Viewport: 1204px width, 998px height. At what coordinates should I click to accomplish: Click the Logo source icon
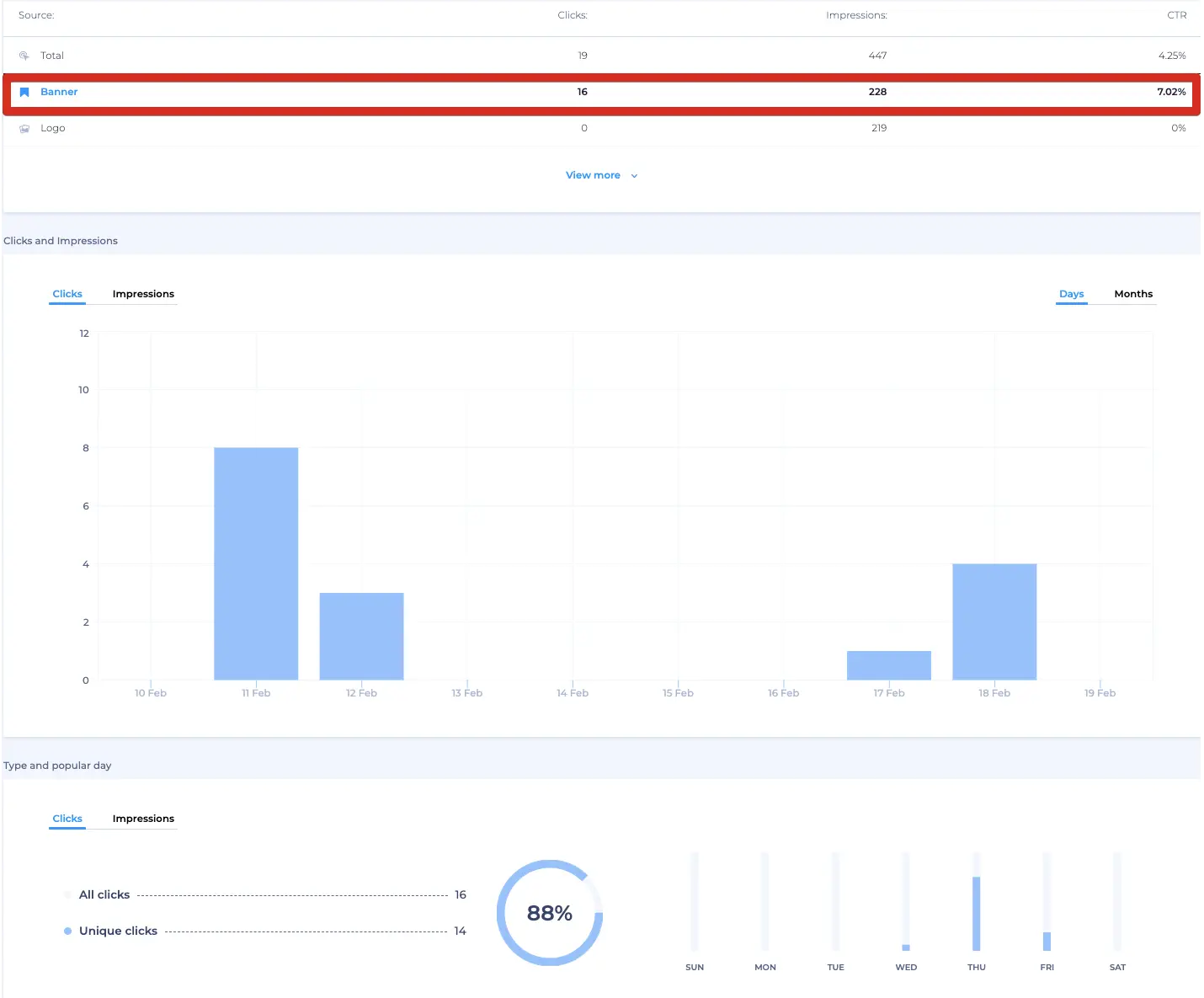pos(24,128)
